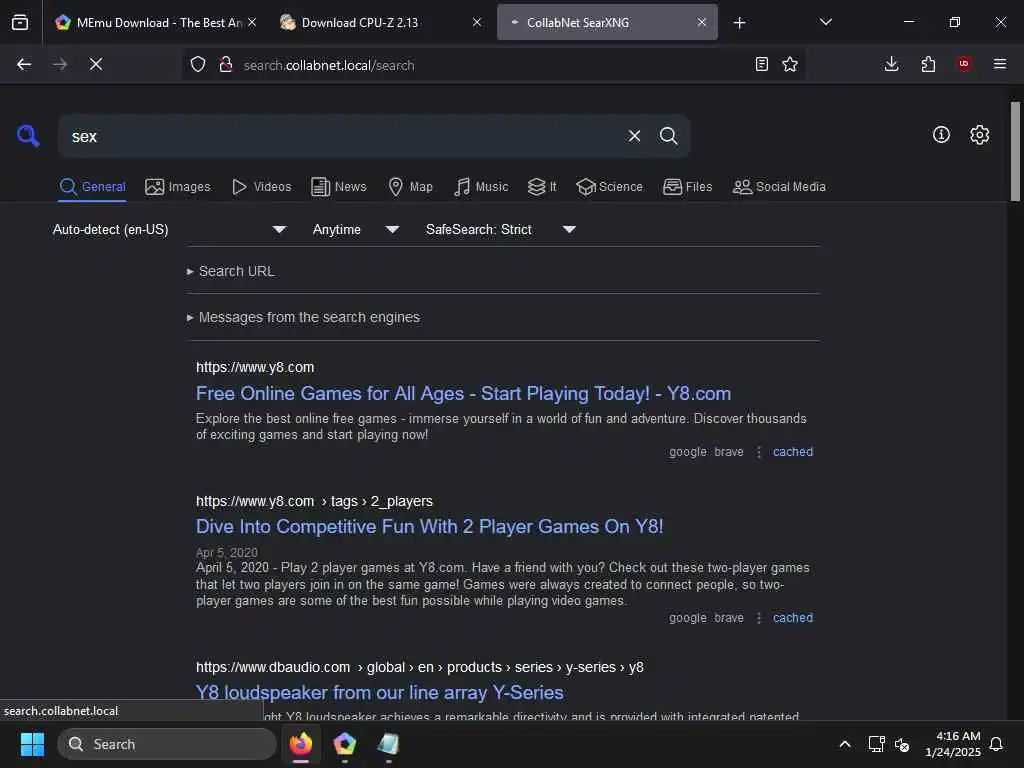Bookmark this page with star icon
The image size is (1024, 768).
[x=790, y=64]
